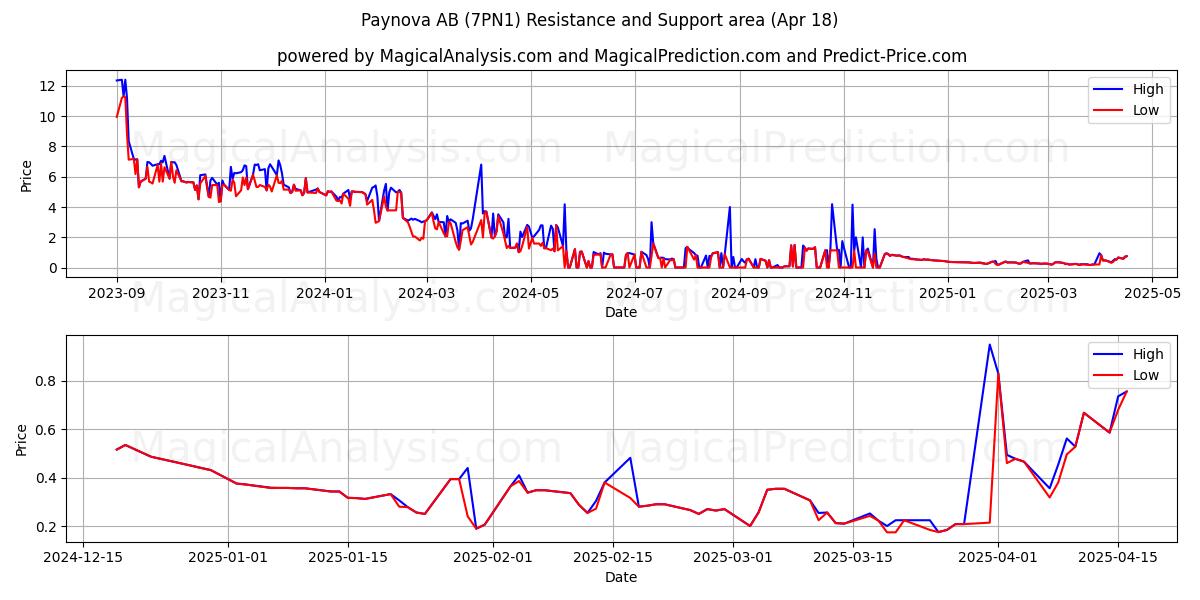Click the '2024-01' tick label

tap(324, 293)
